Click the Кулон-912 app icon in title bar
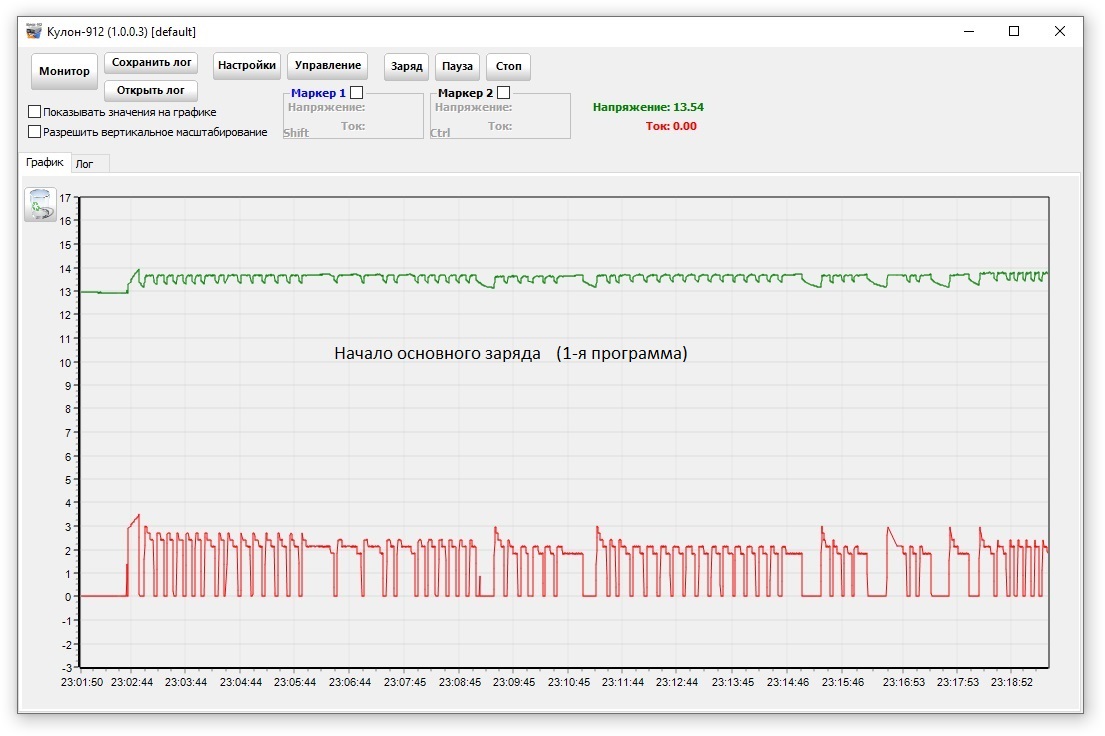 [34, 31]
